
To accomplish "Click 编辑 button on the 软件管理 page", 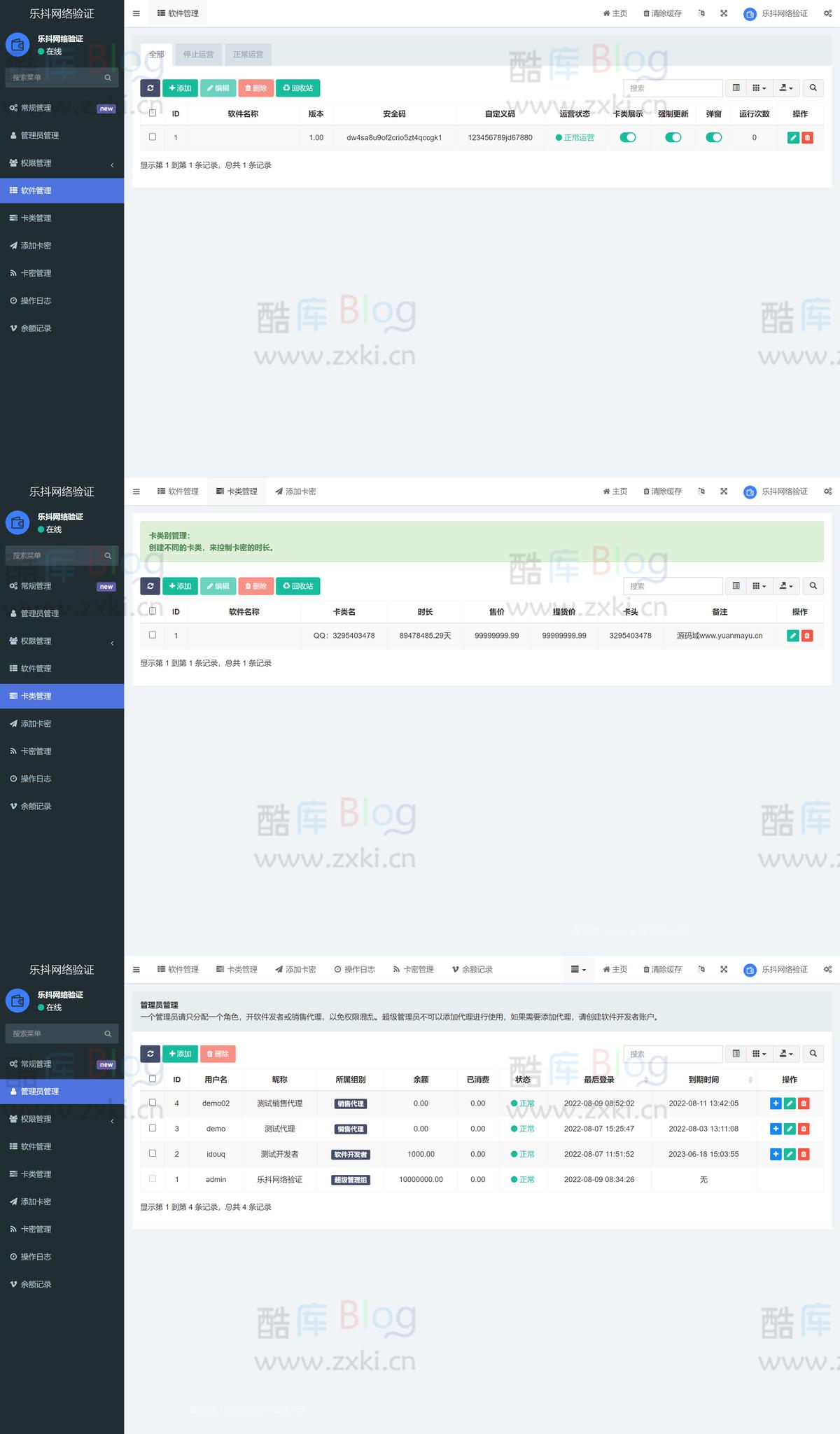I will (x=218, y=88).
